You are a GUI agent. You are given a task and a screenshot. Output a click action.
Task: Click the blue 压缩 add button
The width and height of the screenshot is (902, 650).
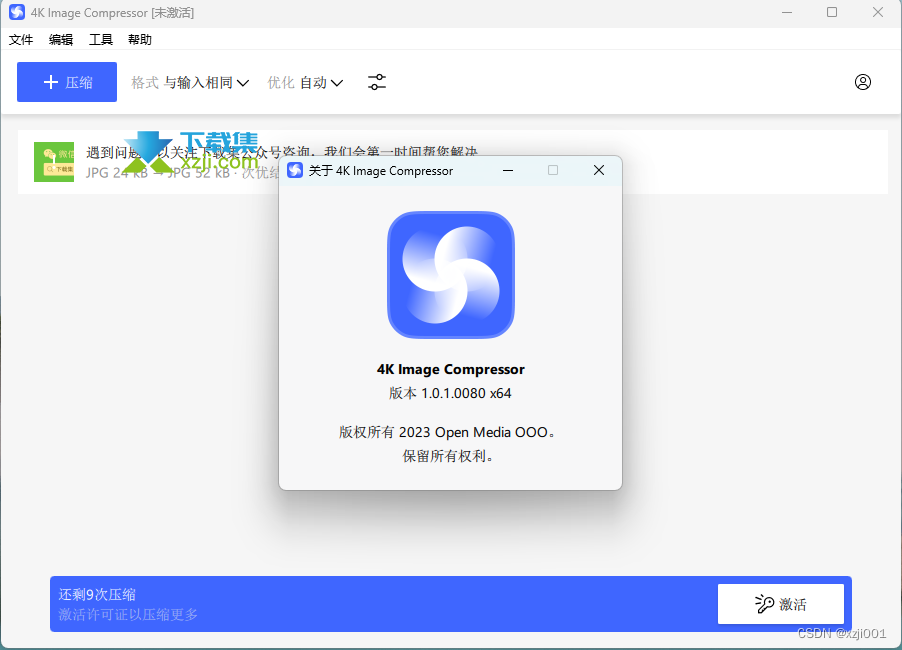click(67, 82)
